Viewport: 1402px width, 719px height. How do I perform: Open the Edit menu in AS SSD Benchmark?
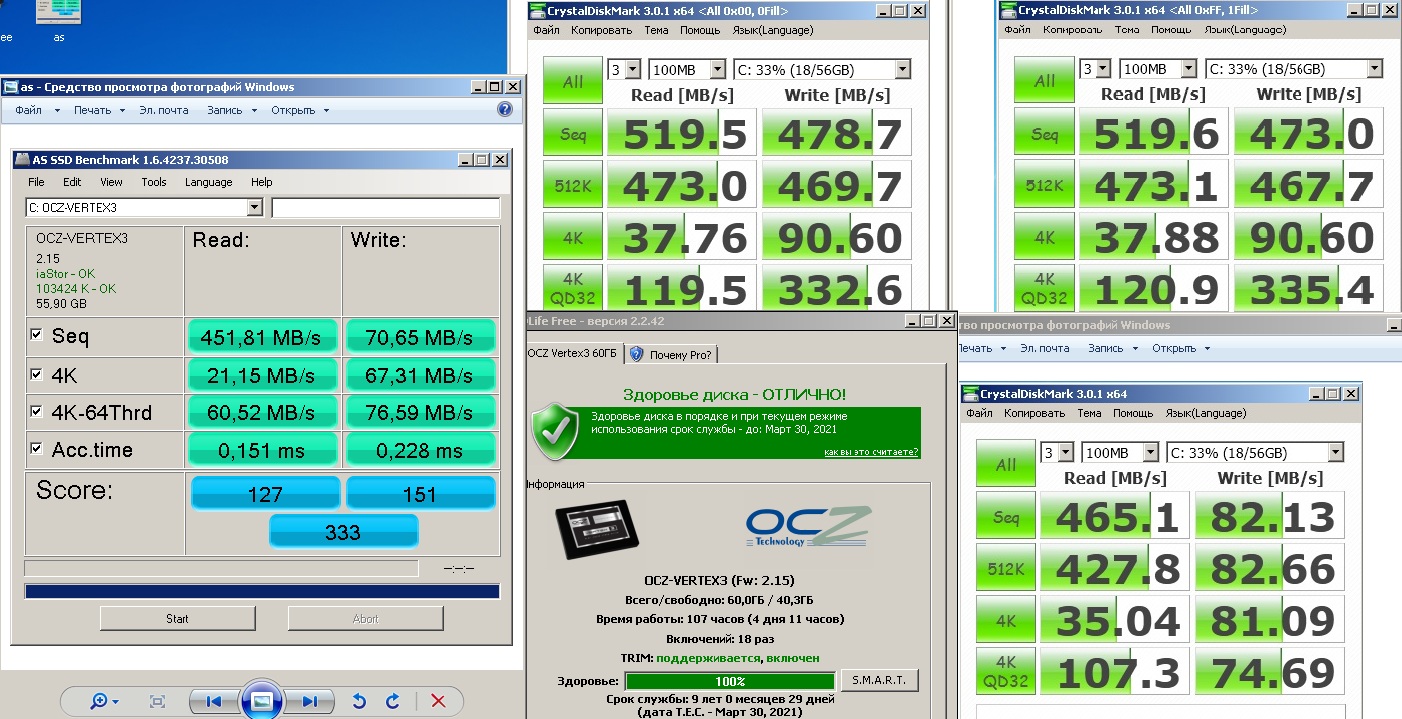(72, 182)
